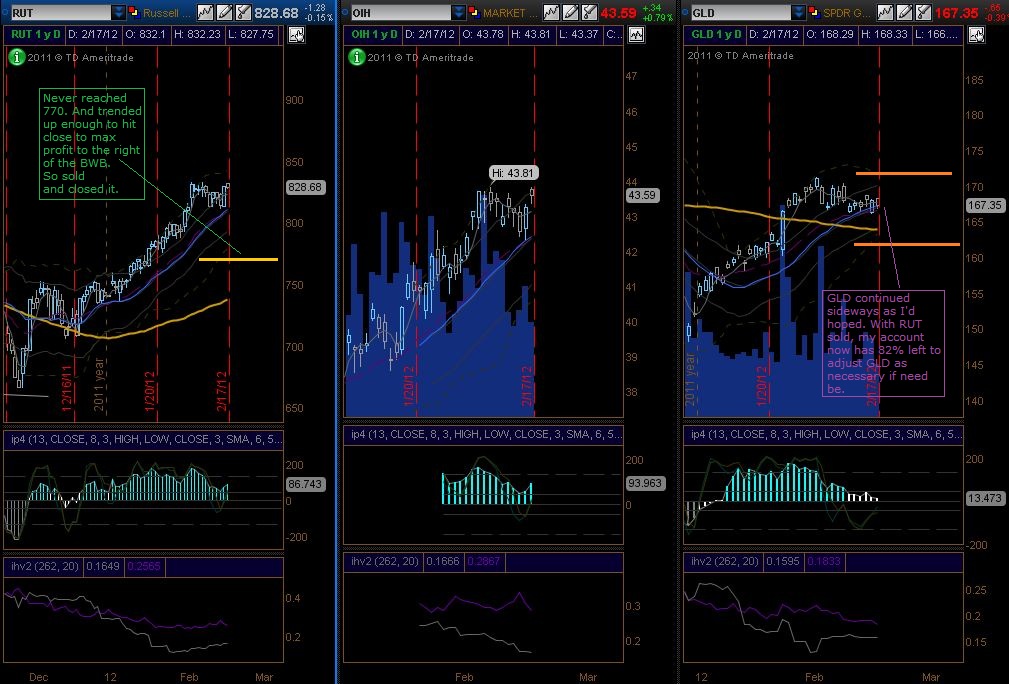The image size is (1009, 684).
Task: Click the 0.1595 ihv2 value in GLD panel
Action: 782,561
